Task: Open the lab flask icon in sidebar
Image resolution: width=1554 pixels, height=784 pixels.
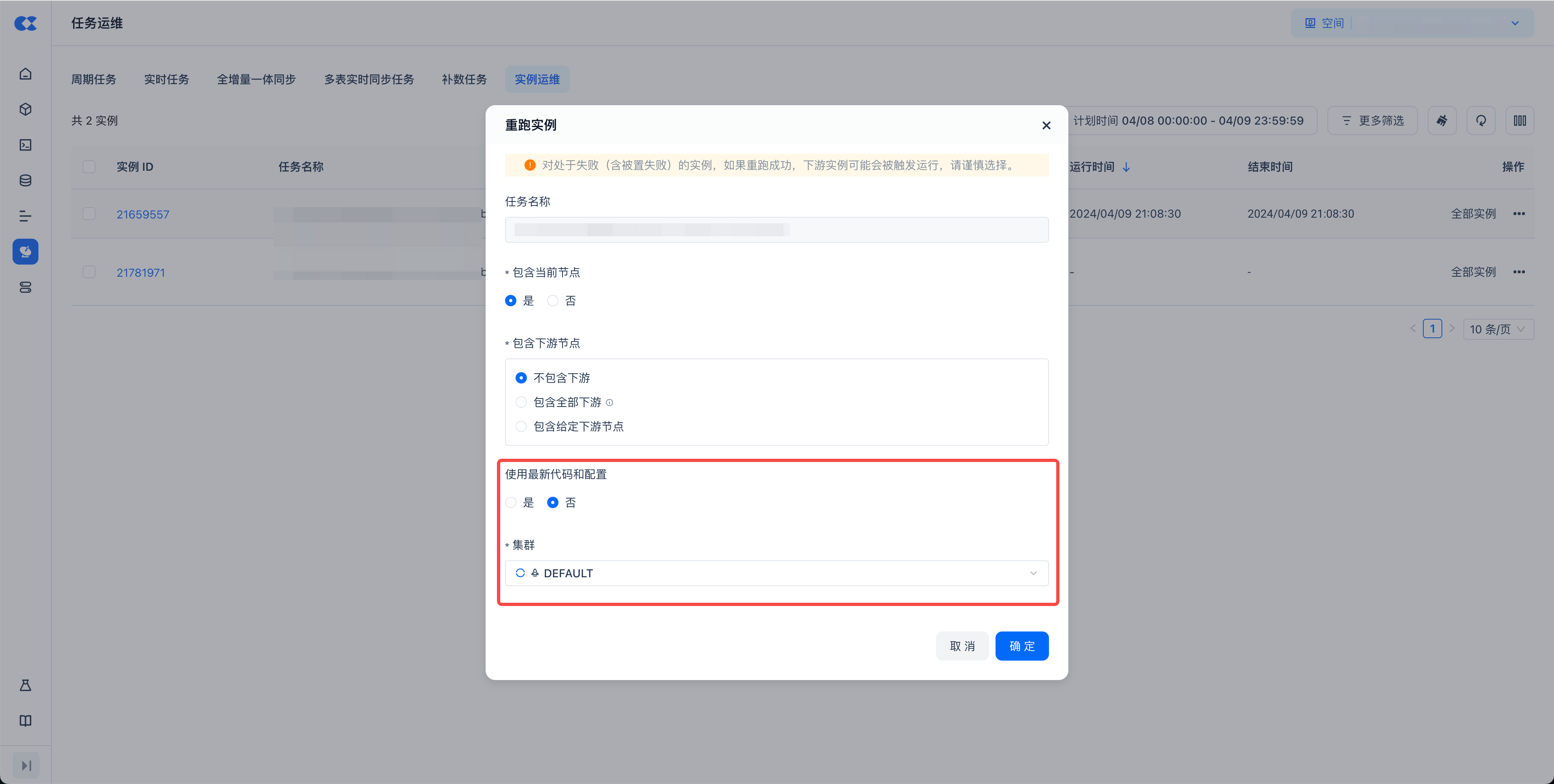Action: (x=25, y=685)
